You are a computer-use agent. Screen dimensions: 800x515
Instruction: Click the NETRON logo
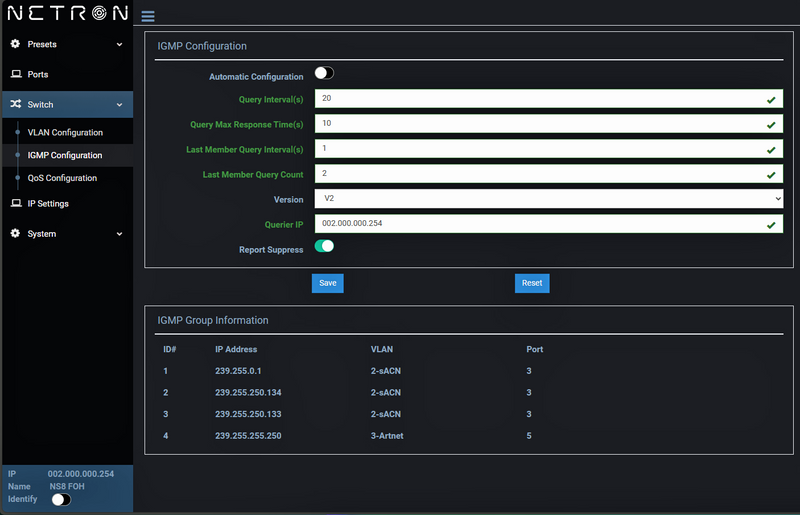tap(67, 14)
